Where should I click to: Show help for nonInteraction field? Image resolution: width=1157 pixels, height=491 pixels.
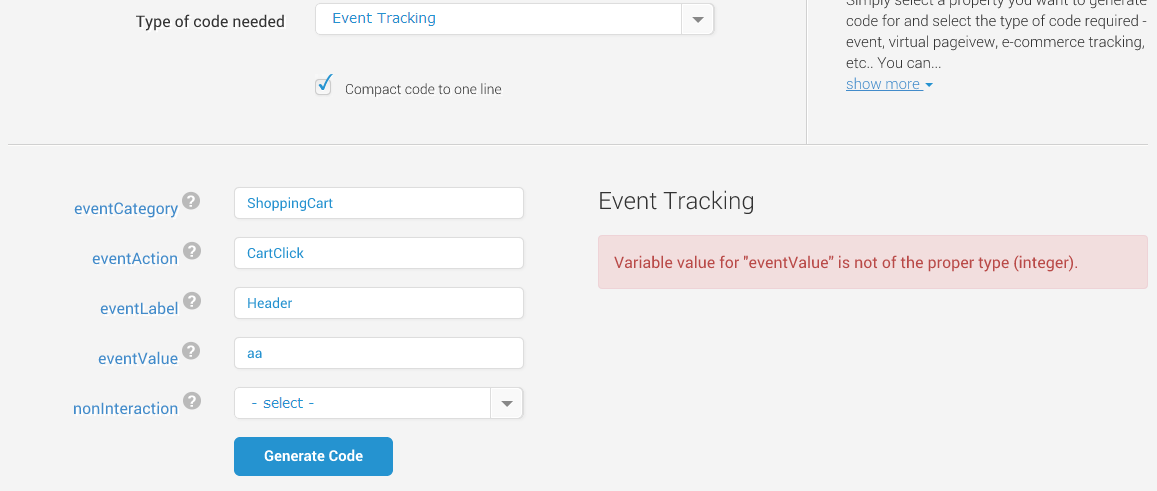[191, 401]
